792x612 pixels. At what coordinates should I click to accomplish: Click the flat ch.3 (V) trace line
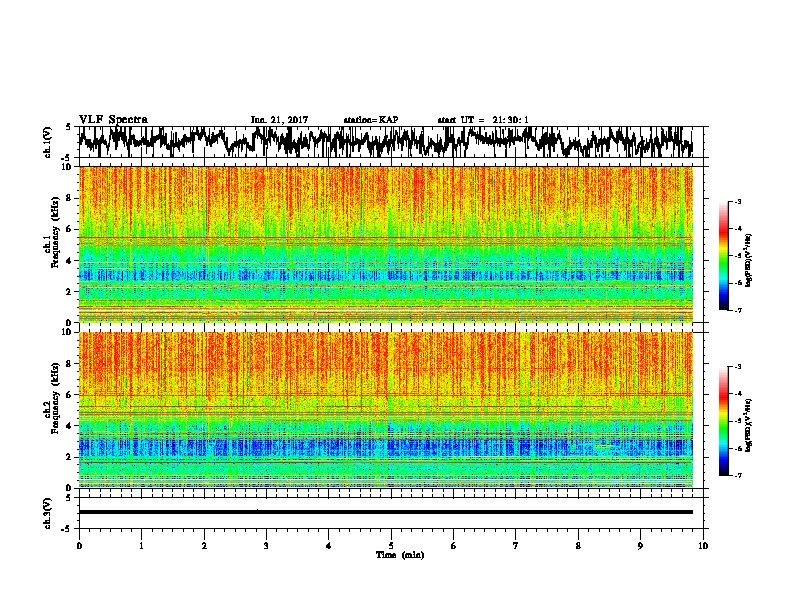386,512
